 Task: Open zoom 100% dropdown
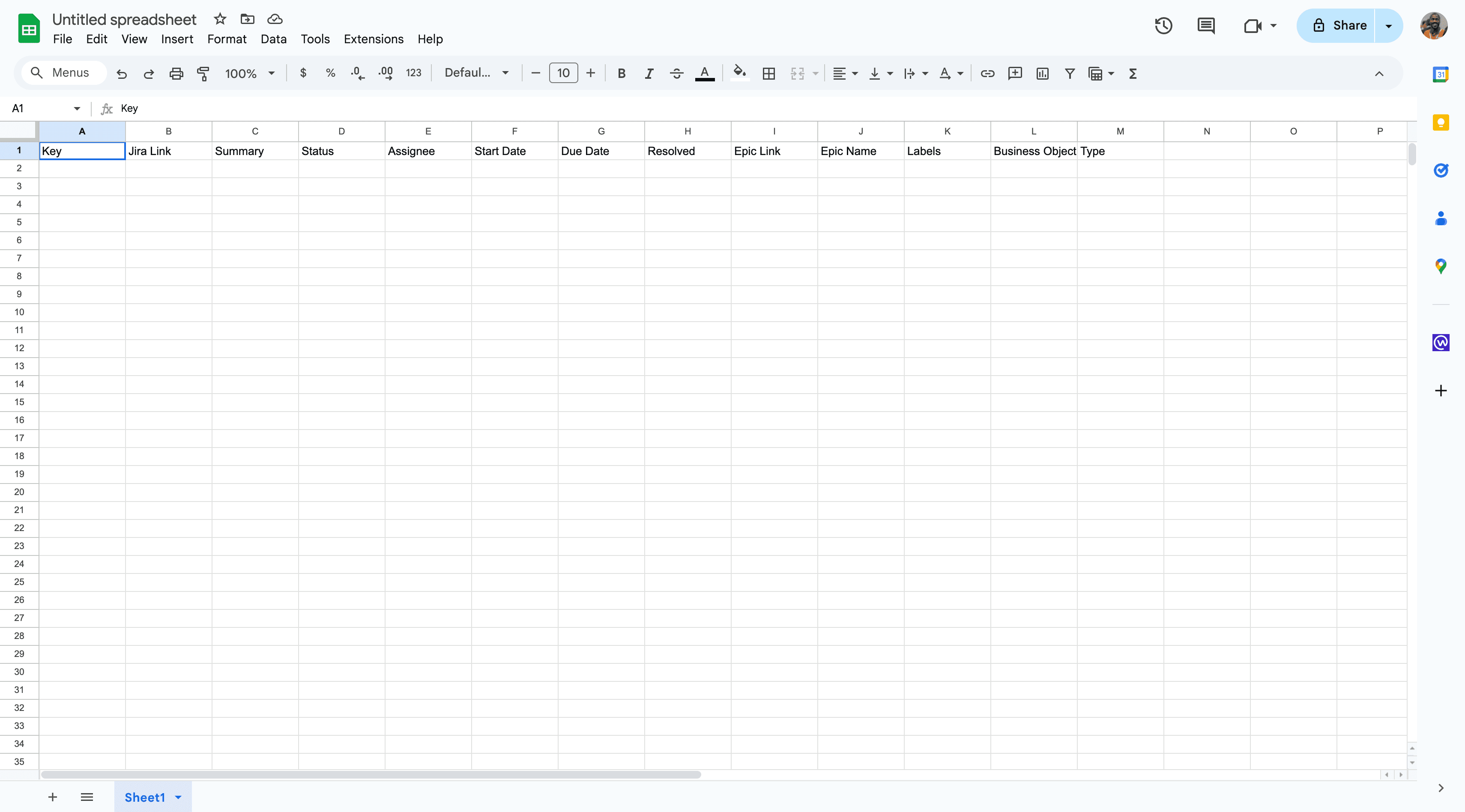250,73
